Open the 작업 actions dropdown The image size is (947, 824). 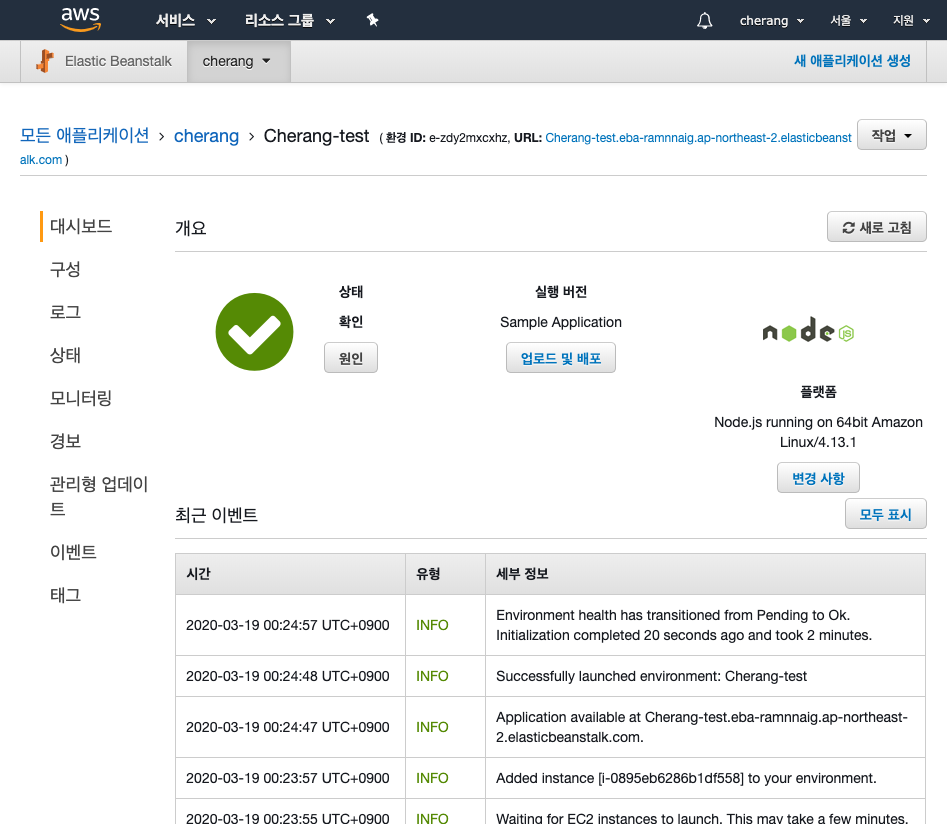coord(891,135)
